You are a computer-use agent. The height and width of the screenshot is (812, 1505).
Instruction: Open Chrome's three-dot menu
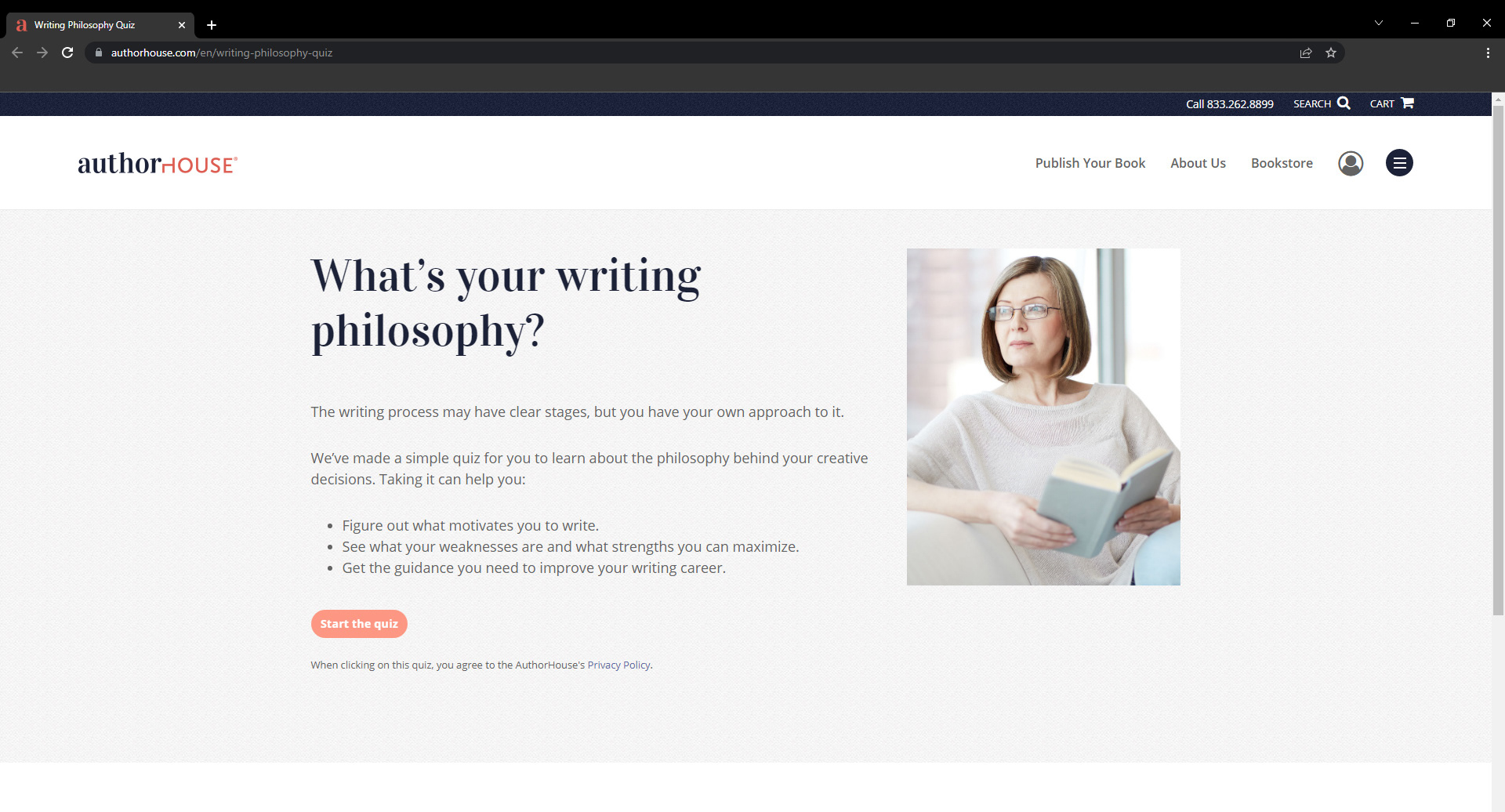click(1488, 53)
